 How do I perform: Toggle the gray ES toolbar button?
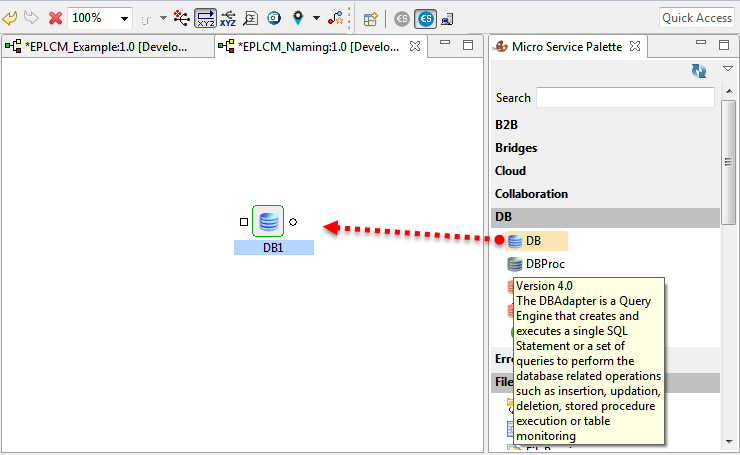pos(402,18)
